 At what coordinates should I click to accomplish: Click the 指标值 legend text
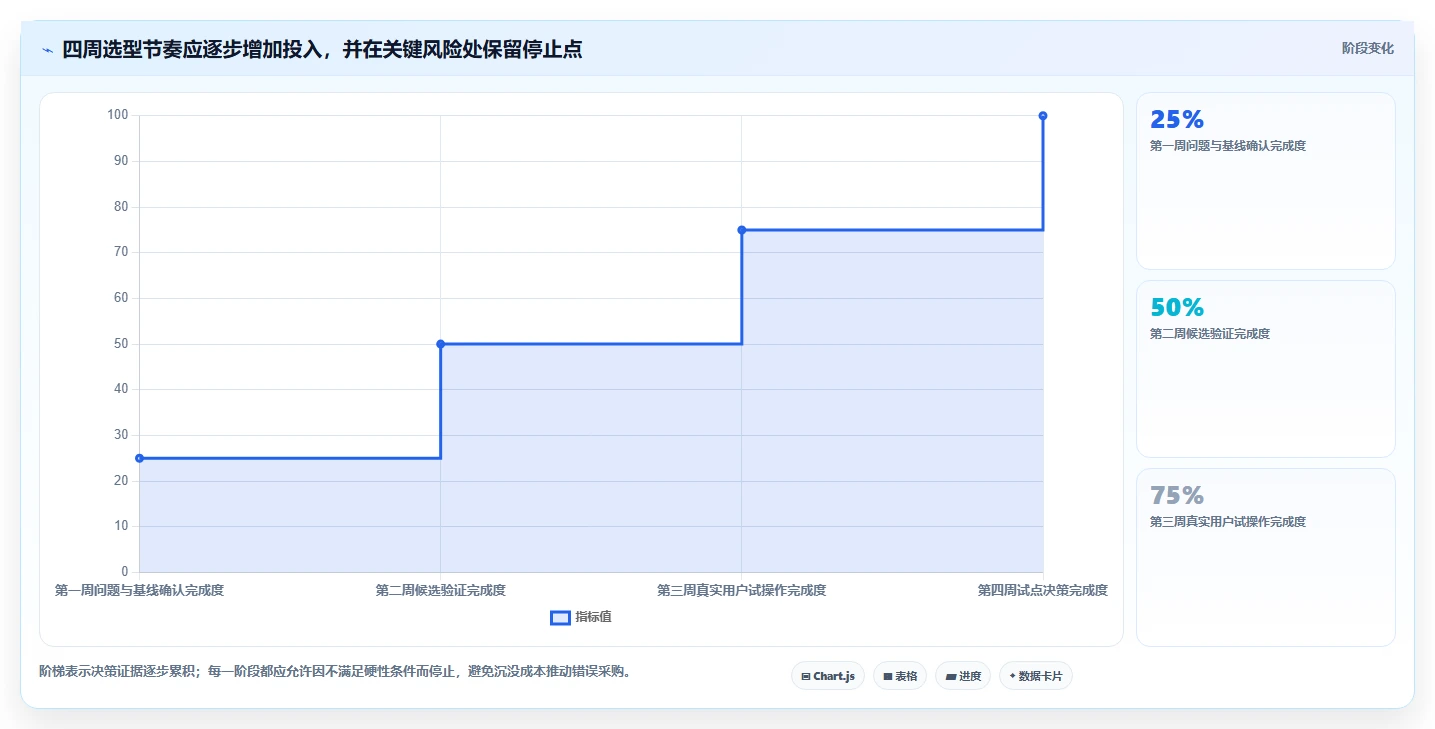(593, 618)
